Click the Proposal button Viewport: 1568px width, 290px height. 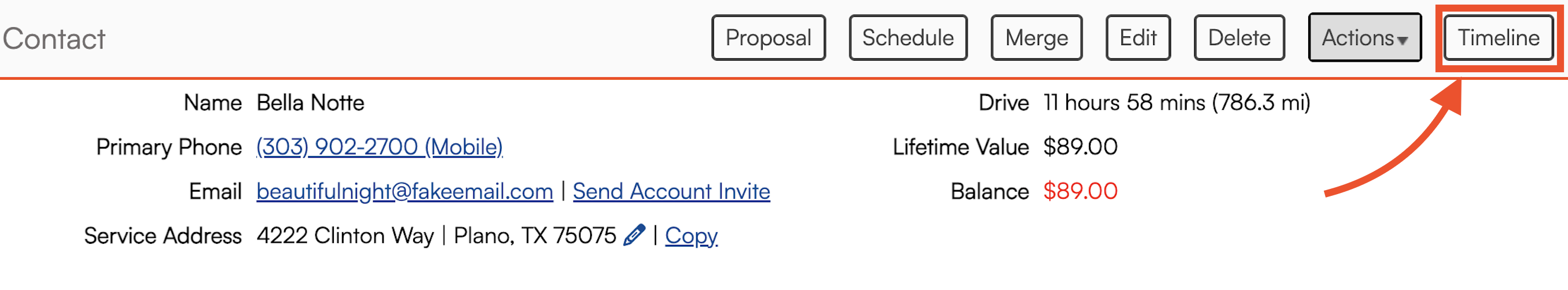tap(768, 38)
